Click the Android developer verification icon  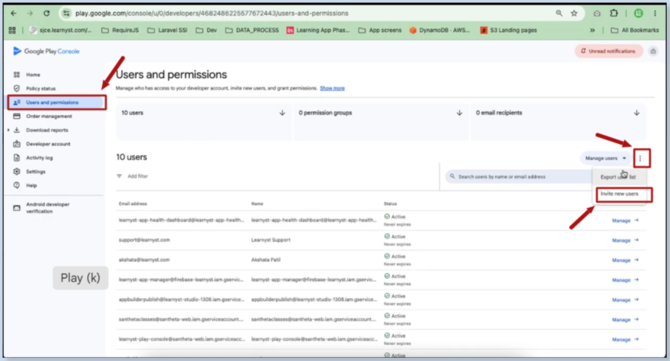pos(17,208)
